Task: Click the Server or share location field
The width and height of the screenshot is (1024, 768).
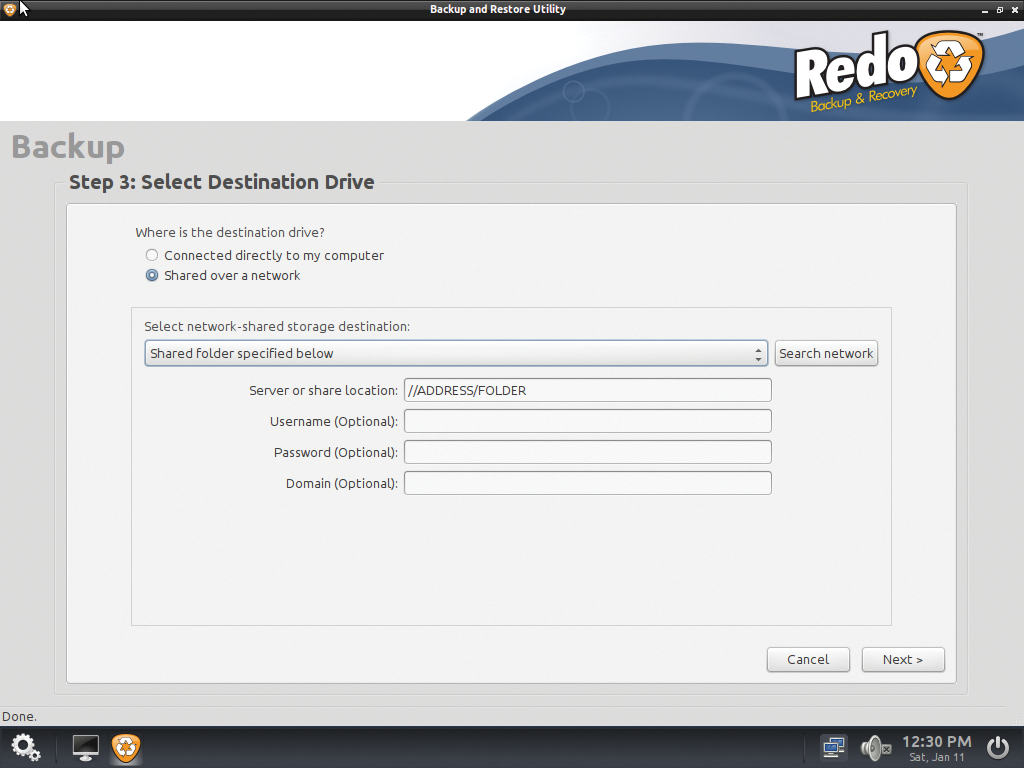Action: 587,390
